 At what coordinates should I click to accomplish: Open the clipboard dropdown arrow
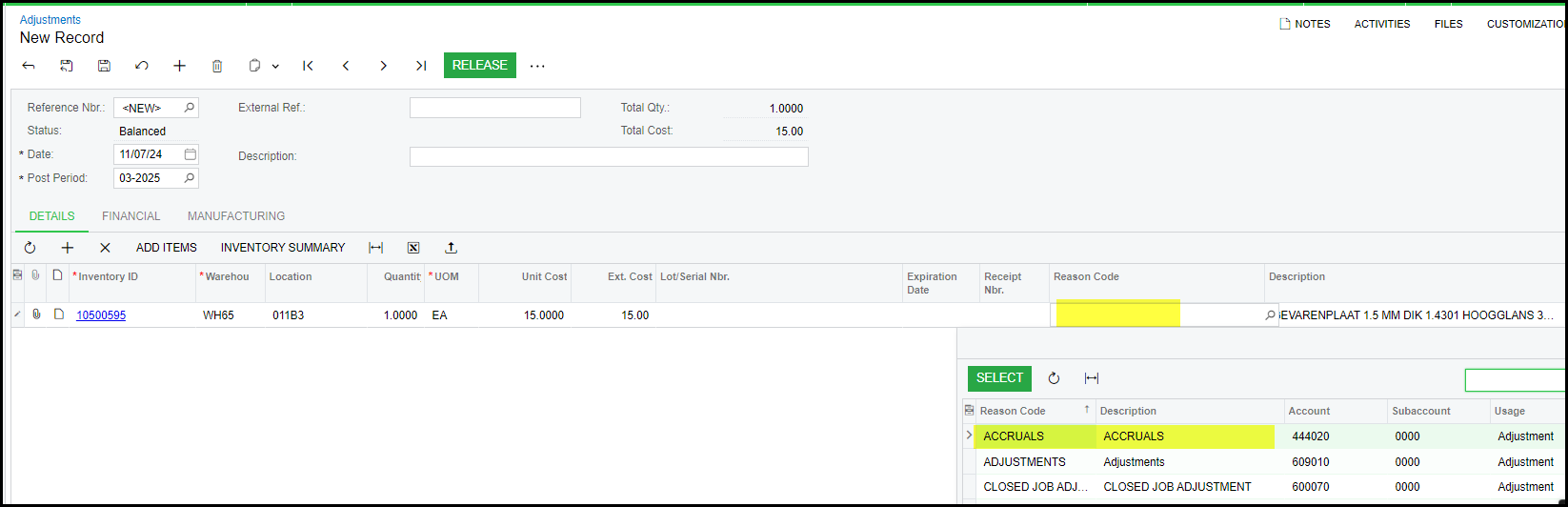click(275, 66)
